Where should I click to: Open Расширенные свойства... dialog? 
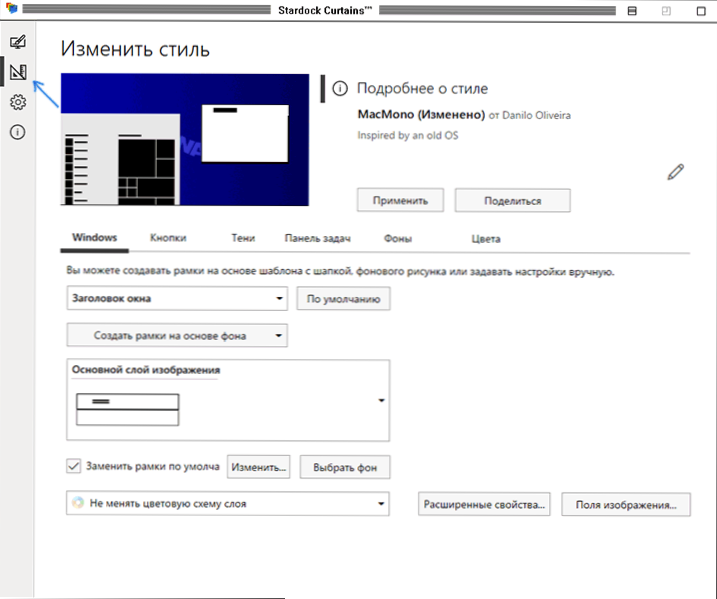[484, 504]
